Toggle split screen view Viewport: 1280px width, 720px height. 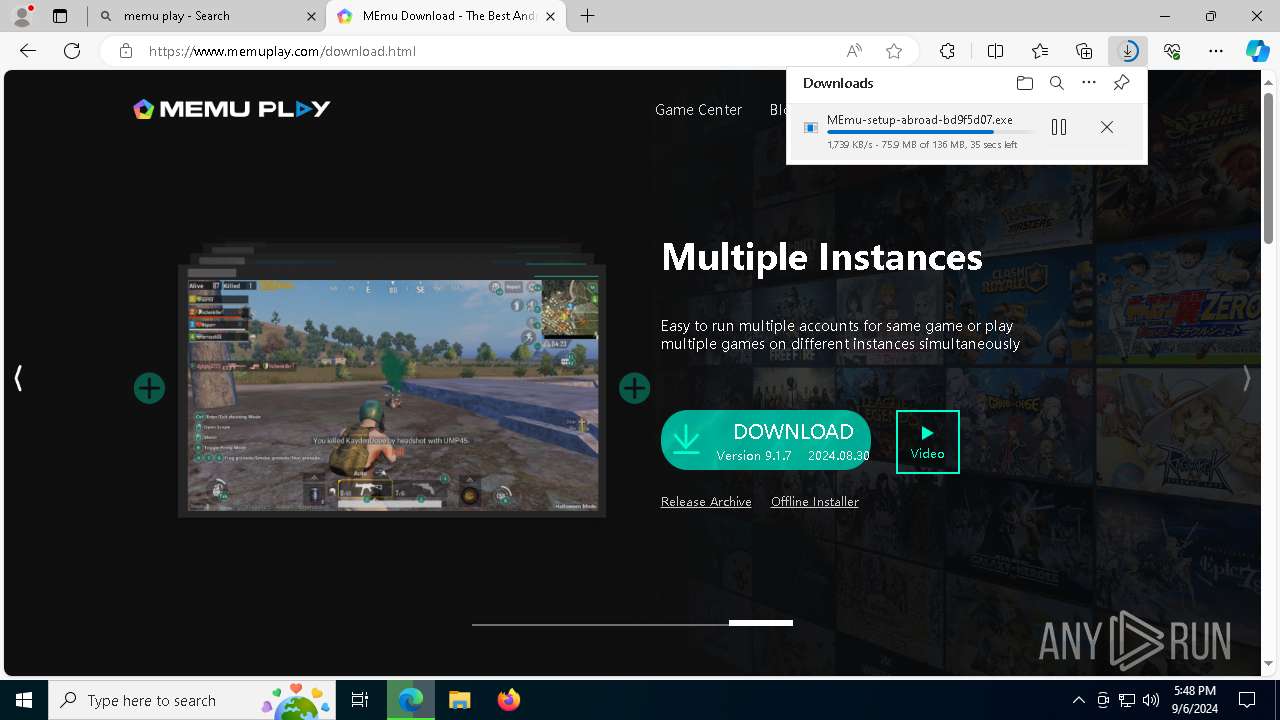pyautogui.click(x=996, y=51)
